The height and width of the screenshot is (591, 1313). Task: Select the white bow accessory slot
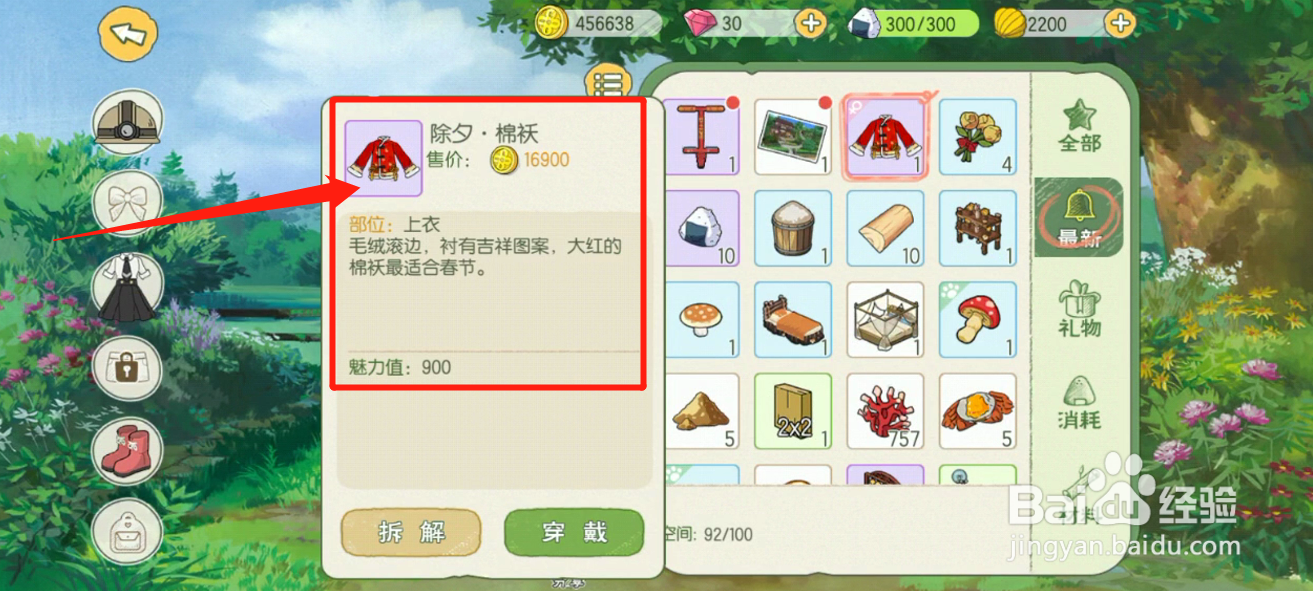pyautogui.click(x=128, y=203)
